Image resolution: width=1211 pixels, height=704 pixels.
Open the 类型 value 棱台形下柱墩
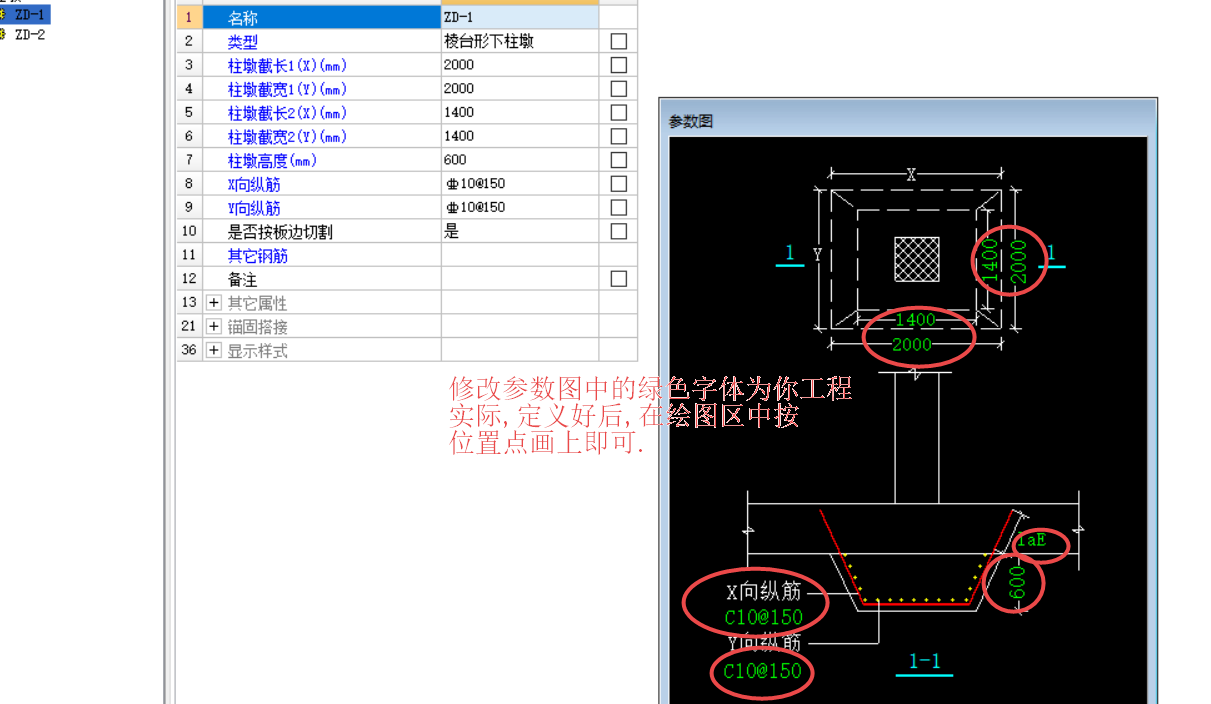pyautogui.click(x=520, y=41)
